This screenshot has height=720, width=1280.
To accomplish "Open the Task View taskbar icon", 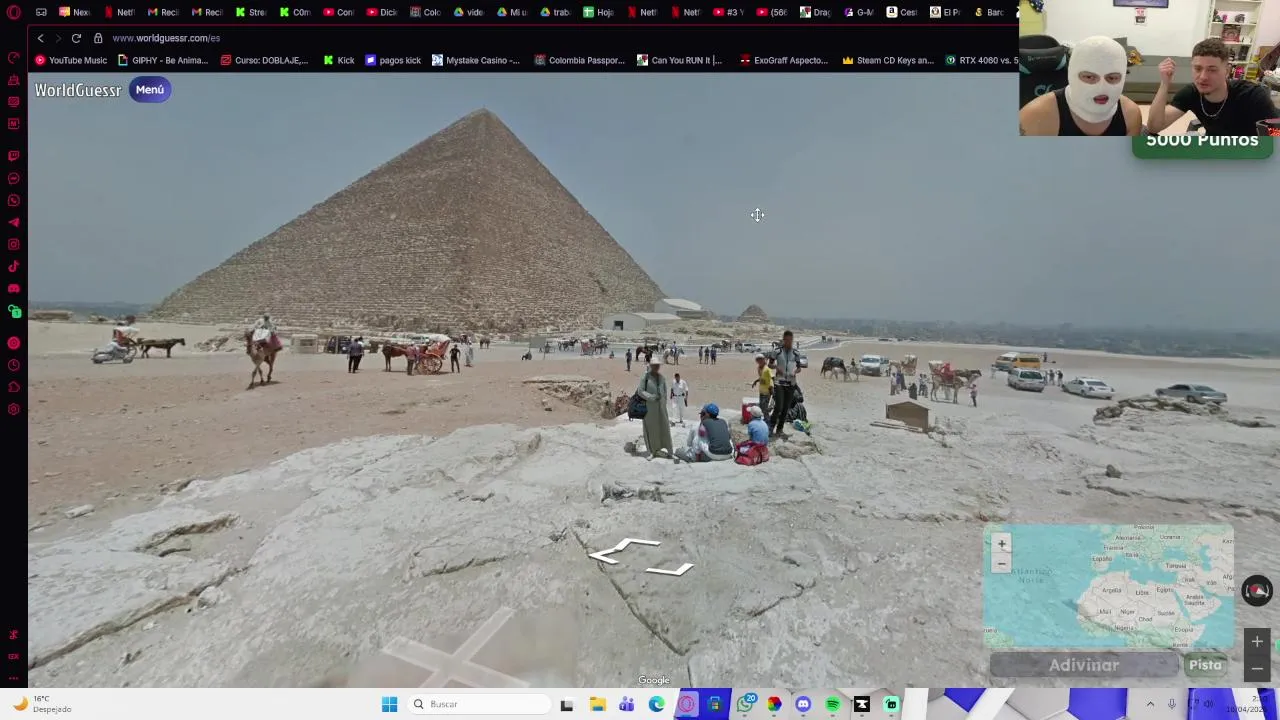I will [567, 704].
